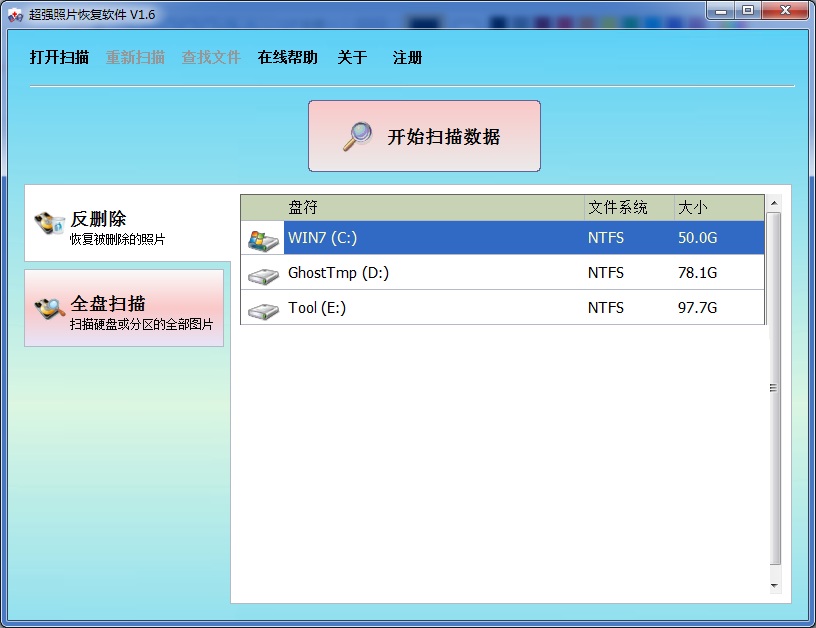Image resolution: width=816 pixels, height=628 pixels.
Task: Click the Tool (E:) disk icon
Action: coord(263,309)
